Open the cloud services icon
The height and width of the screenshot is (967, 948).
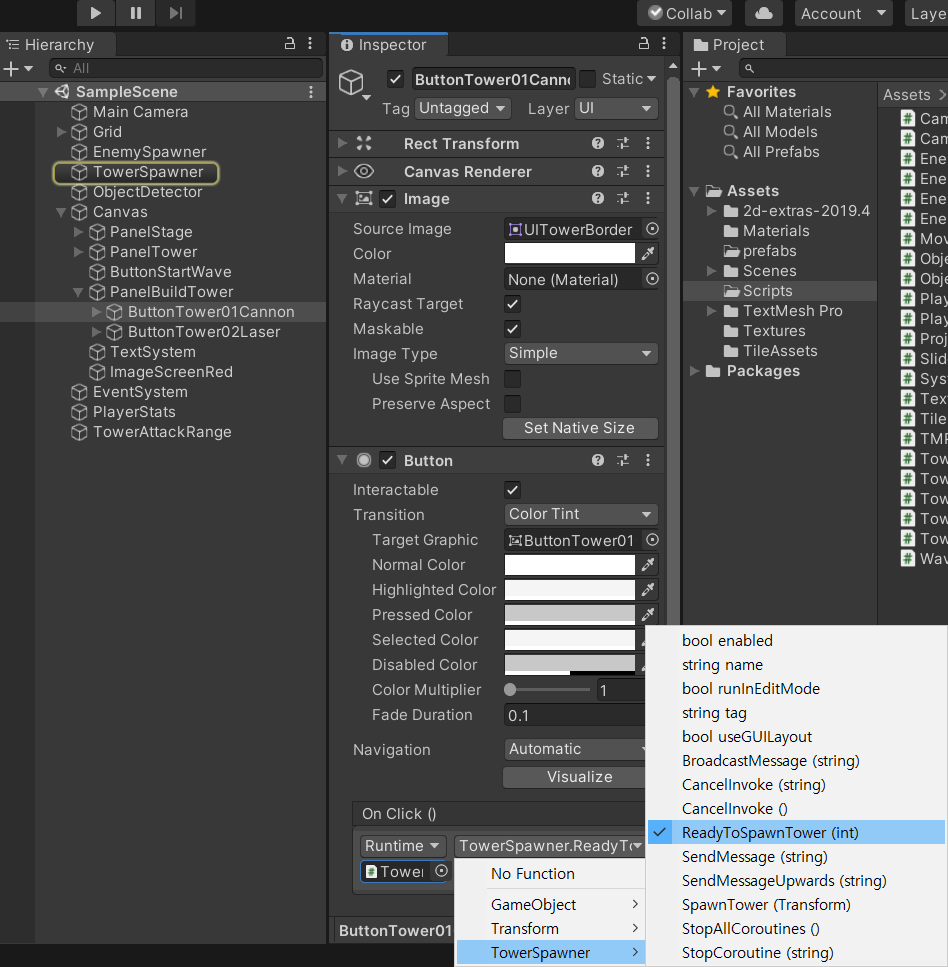(764, 13)
